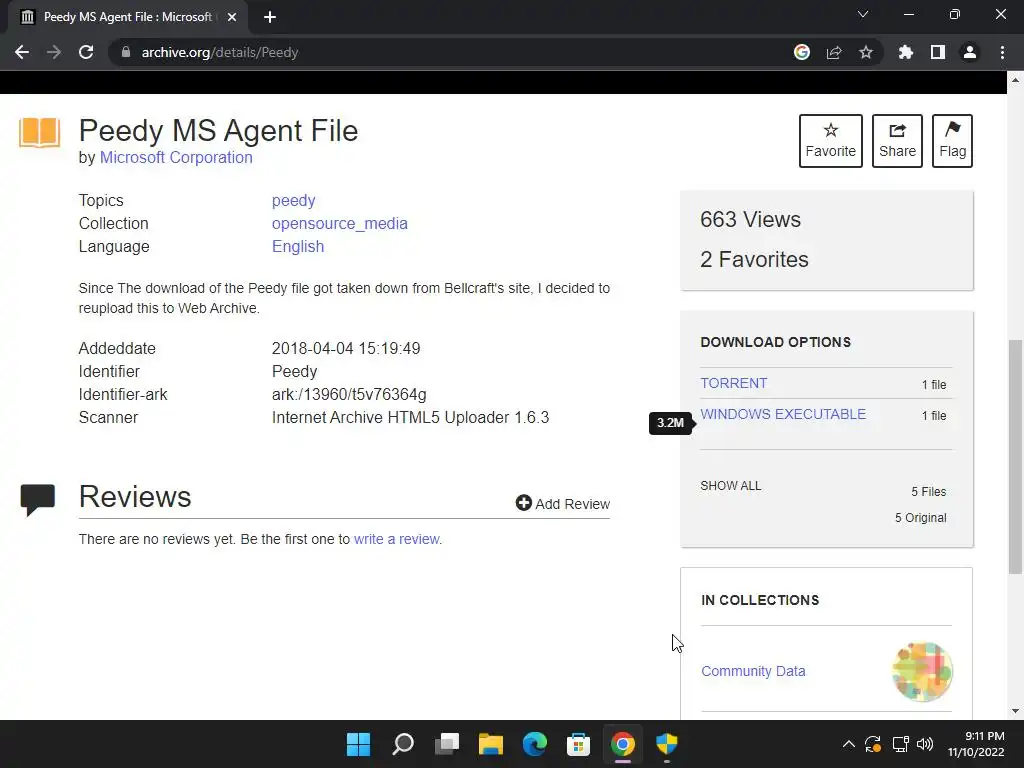Open the Chrome extensions puzzle icon

906,52
